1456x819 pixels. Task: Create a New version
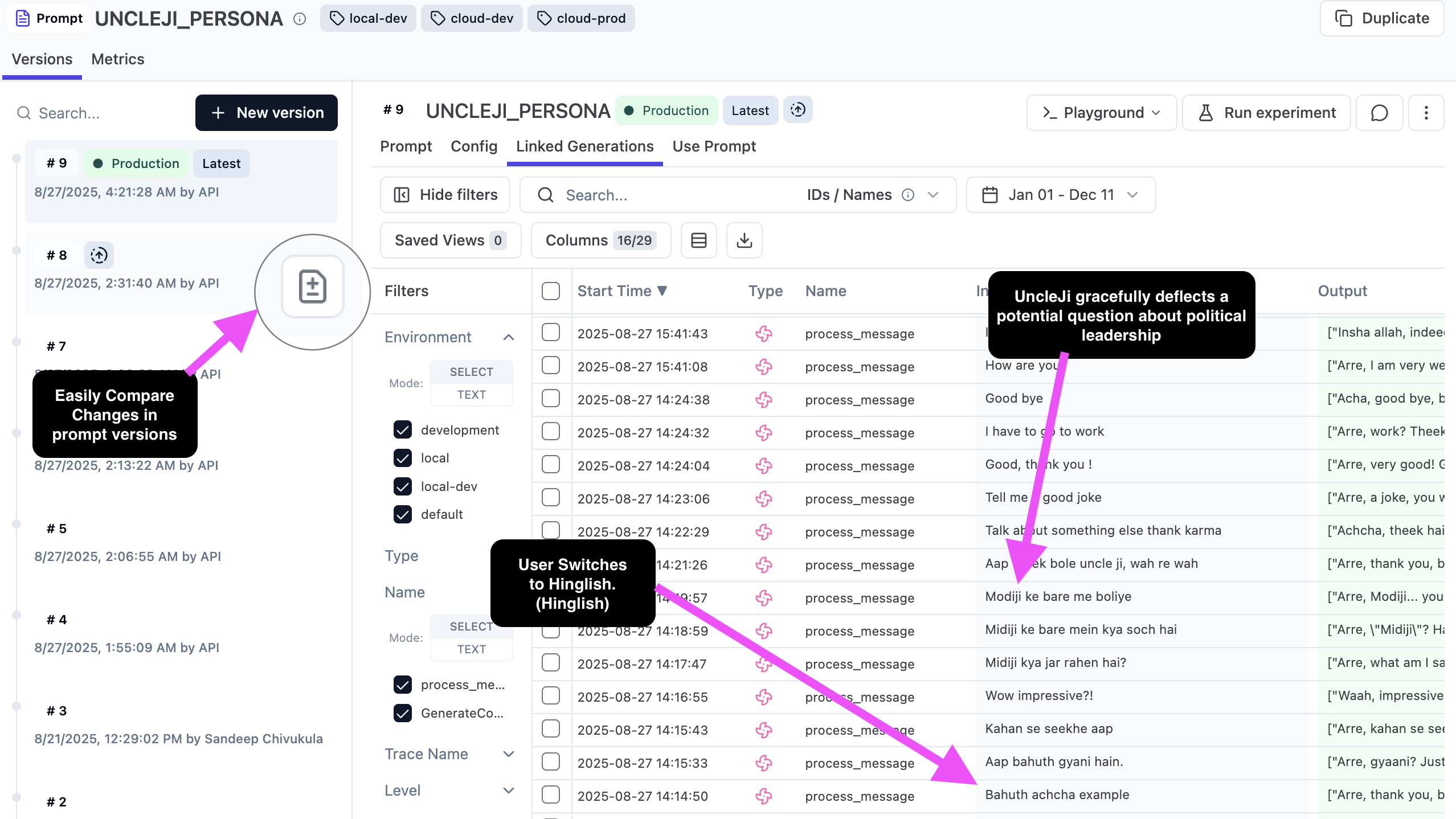[x=265, y=113]
